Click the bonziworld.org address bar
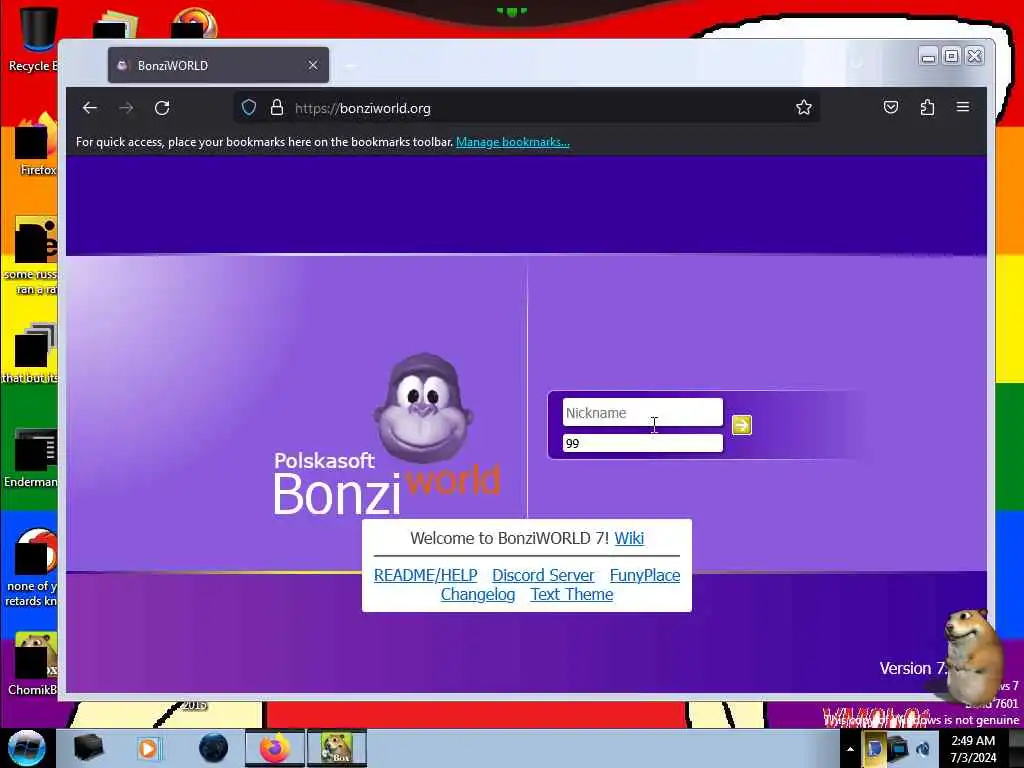Screen dimensions: 1024x768 pos(526,108)
